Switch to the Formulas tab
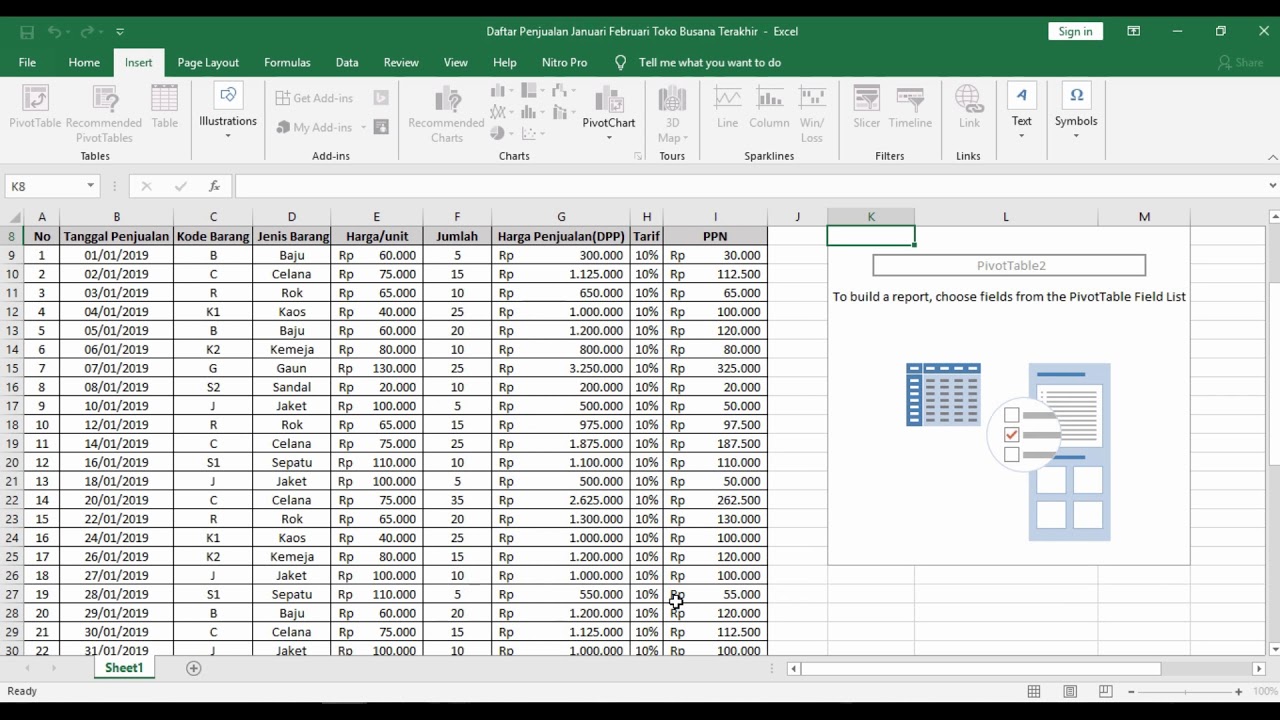The height and width of the screenshot is (720, 1280). click(287, 62)
